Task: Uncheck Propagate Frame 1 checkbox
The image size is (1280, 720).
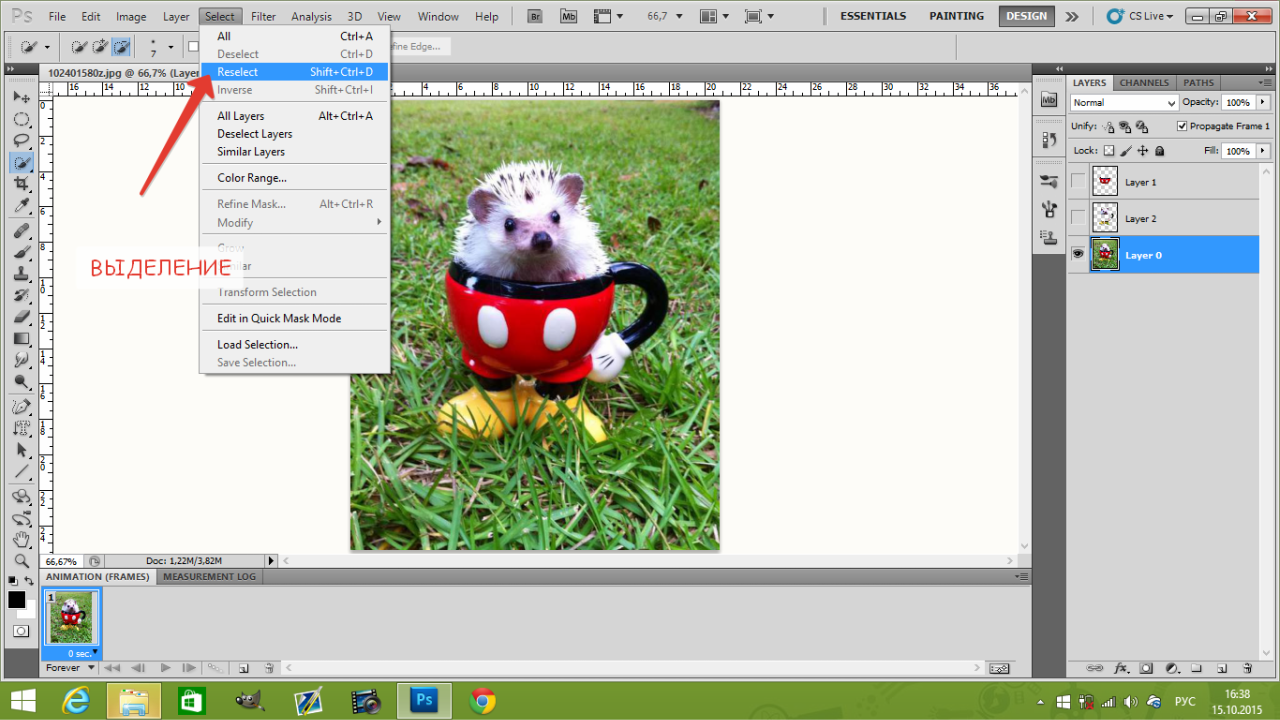Action: tap(1182, 126)
